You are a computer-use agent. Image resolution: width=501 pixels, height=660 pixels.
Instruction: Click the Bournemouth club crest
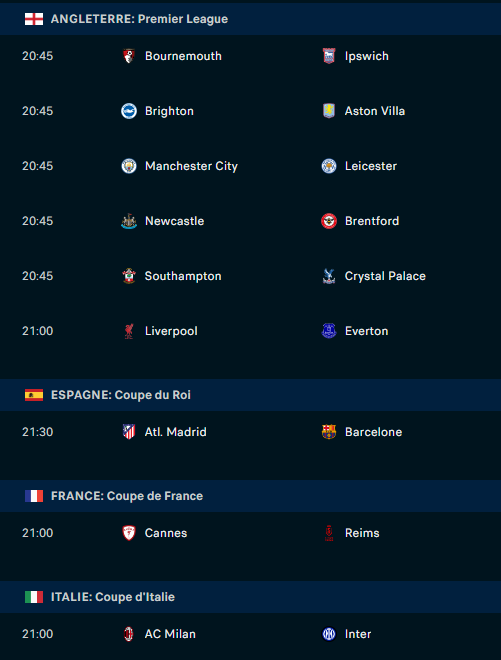129,56
